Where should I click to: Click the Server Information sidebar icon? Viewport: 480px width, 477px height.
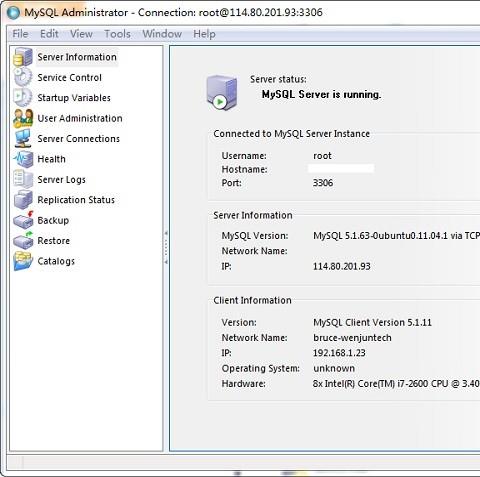23,57
